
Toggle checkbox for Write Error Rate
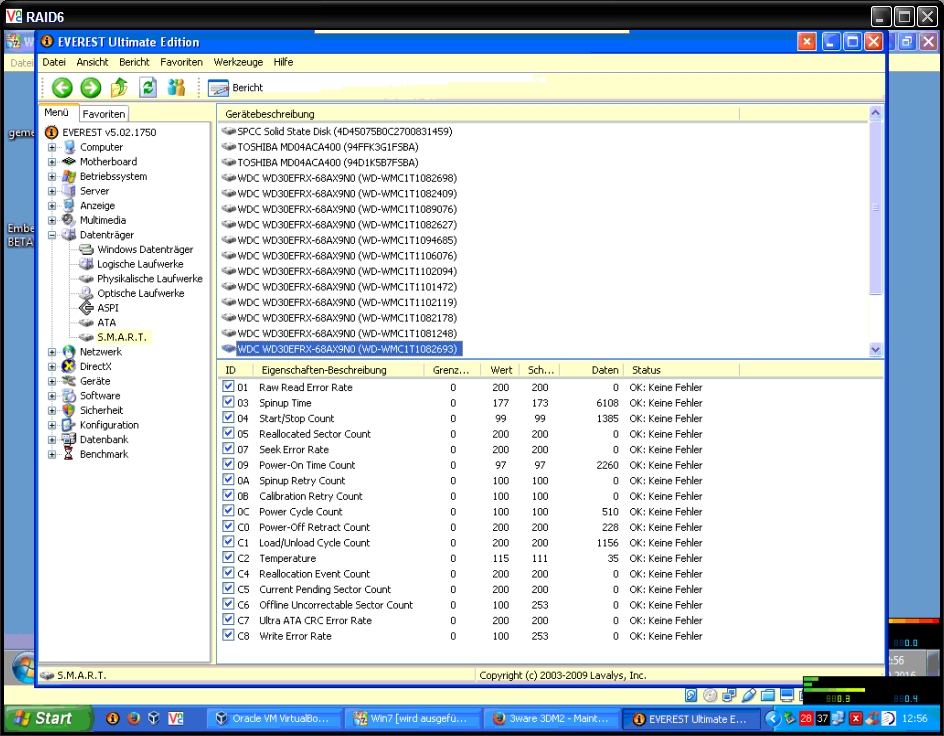click(x=228, y=635)
